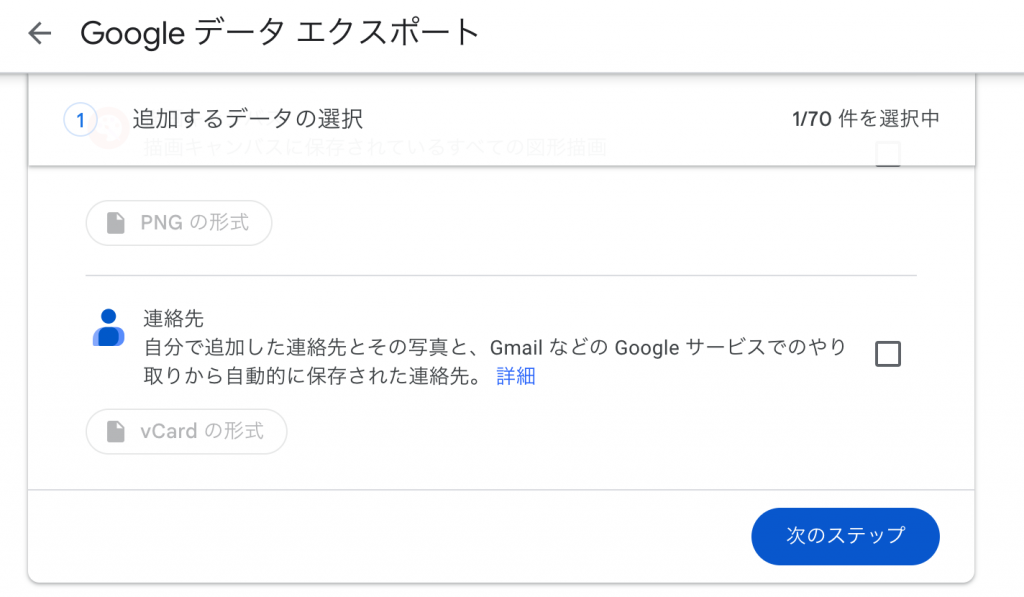The height and width of the screenshot is (597, 1024).
Task: Click the file icon in vCard の形式 chip
Action: (x=116, y=431)
